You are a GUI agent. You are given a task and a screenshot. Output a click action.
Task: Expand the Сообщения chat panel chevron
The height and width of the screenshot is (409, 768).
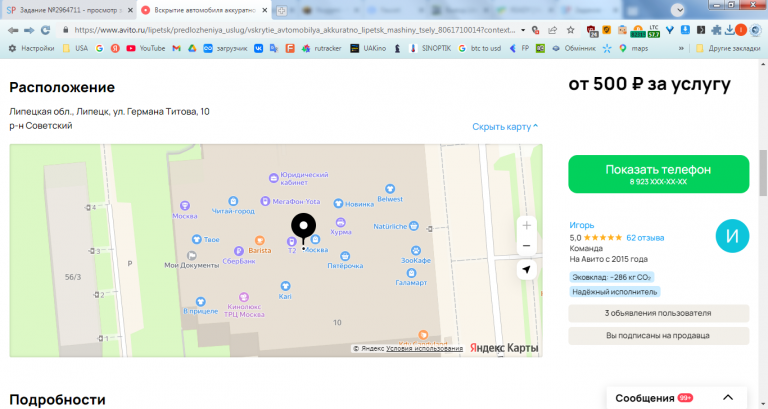(728, 398)
